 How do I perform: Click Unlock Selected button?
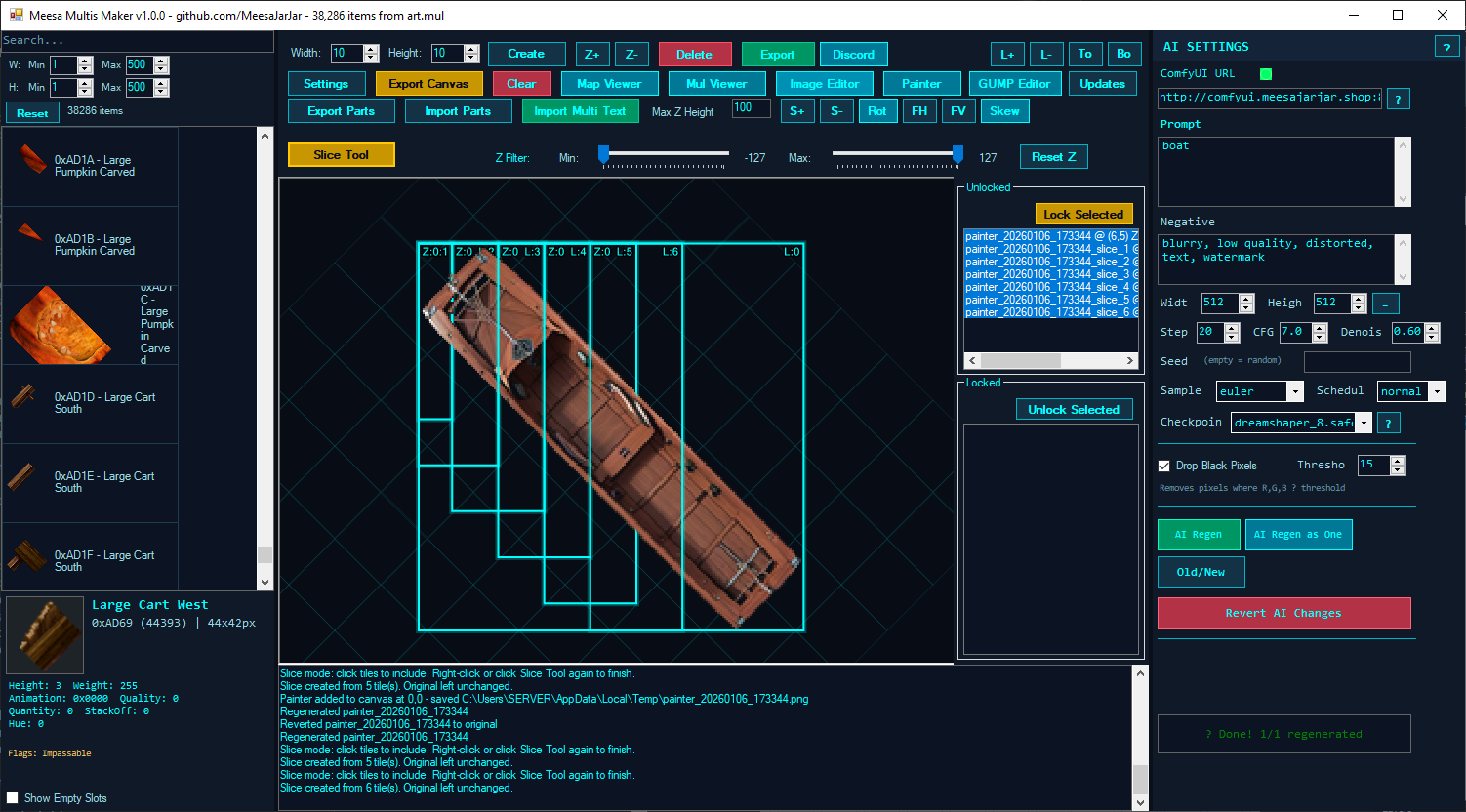click(x=1074, y=410)
